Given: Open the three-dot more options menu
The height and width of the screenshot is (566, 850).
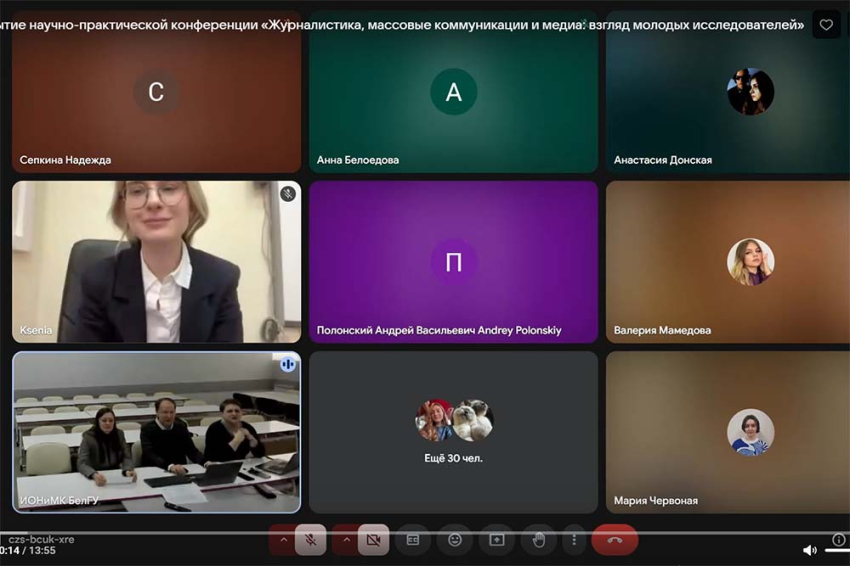Looking at the screenshot, I should coord(573,540).
